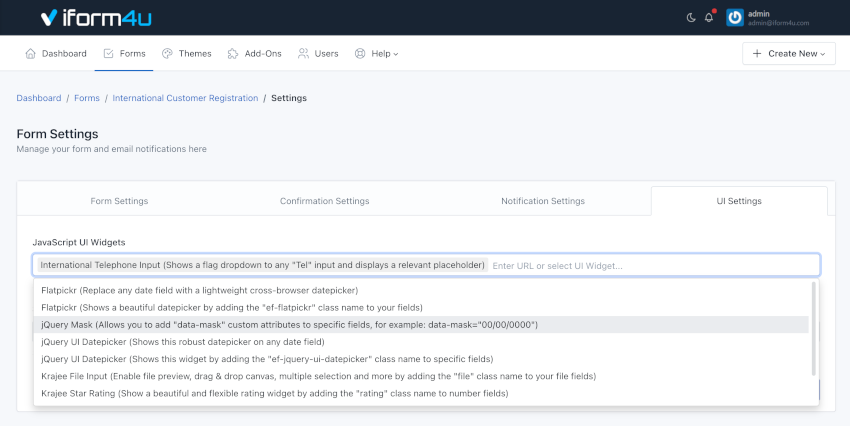This screenshot has height=426, width=850.
Task: Click the admin avatar icon
Action: pos(734,17)
